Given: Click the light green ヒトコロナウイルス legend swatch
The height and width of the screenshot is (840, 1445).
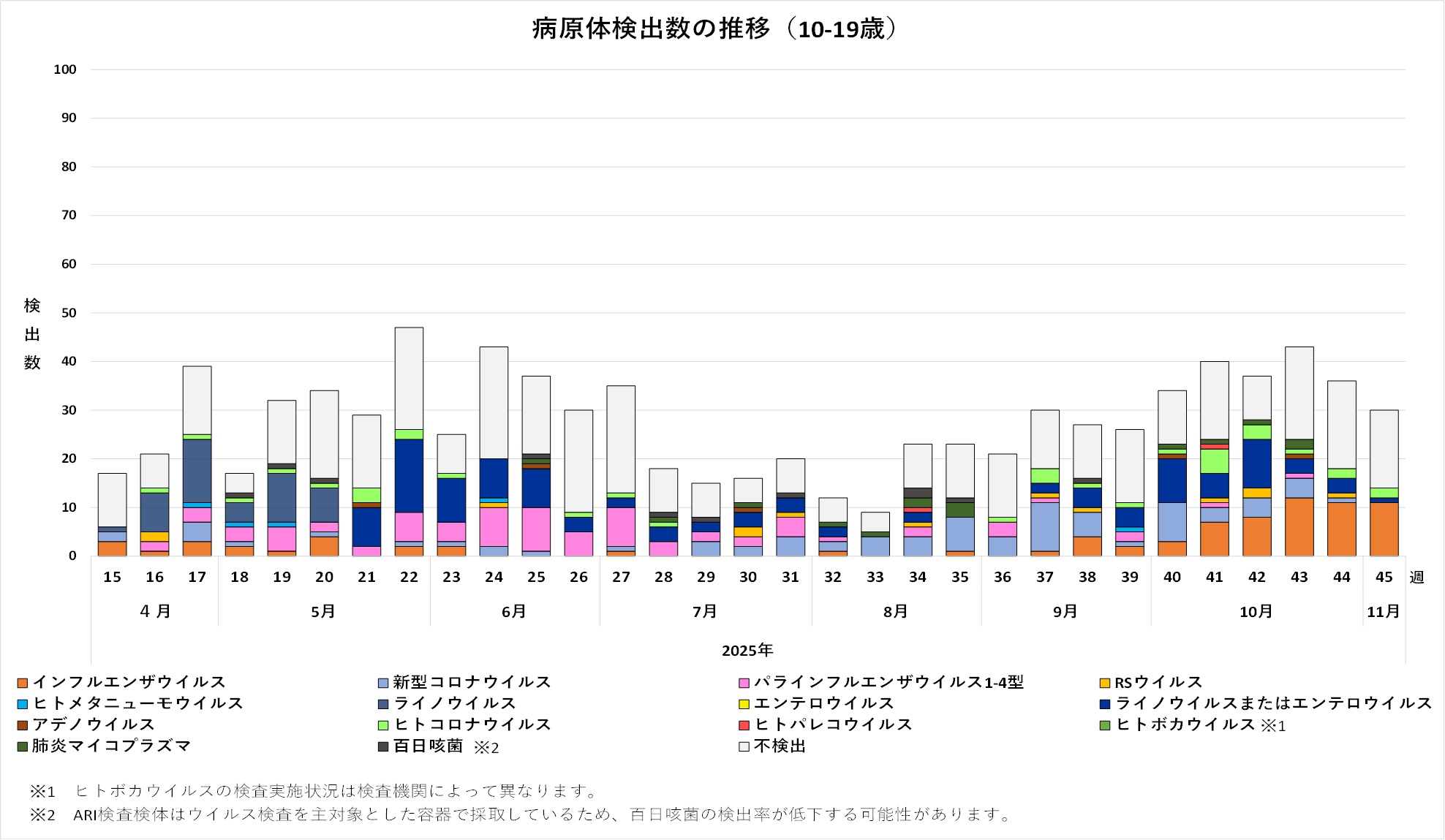Looking at the screenshot, I should click(x=382, y=725).
